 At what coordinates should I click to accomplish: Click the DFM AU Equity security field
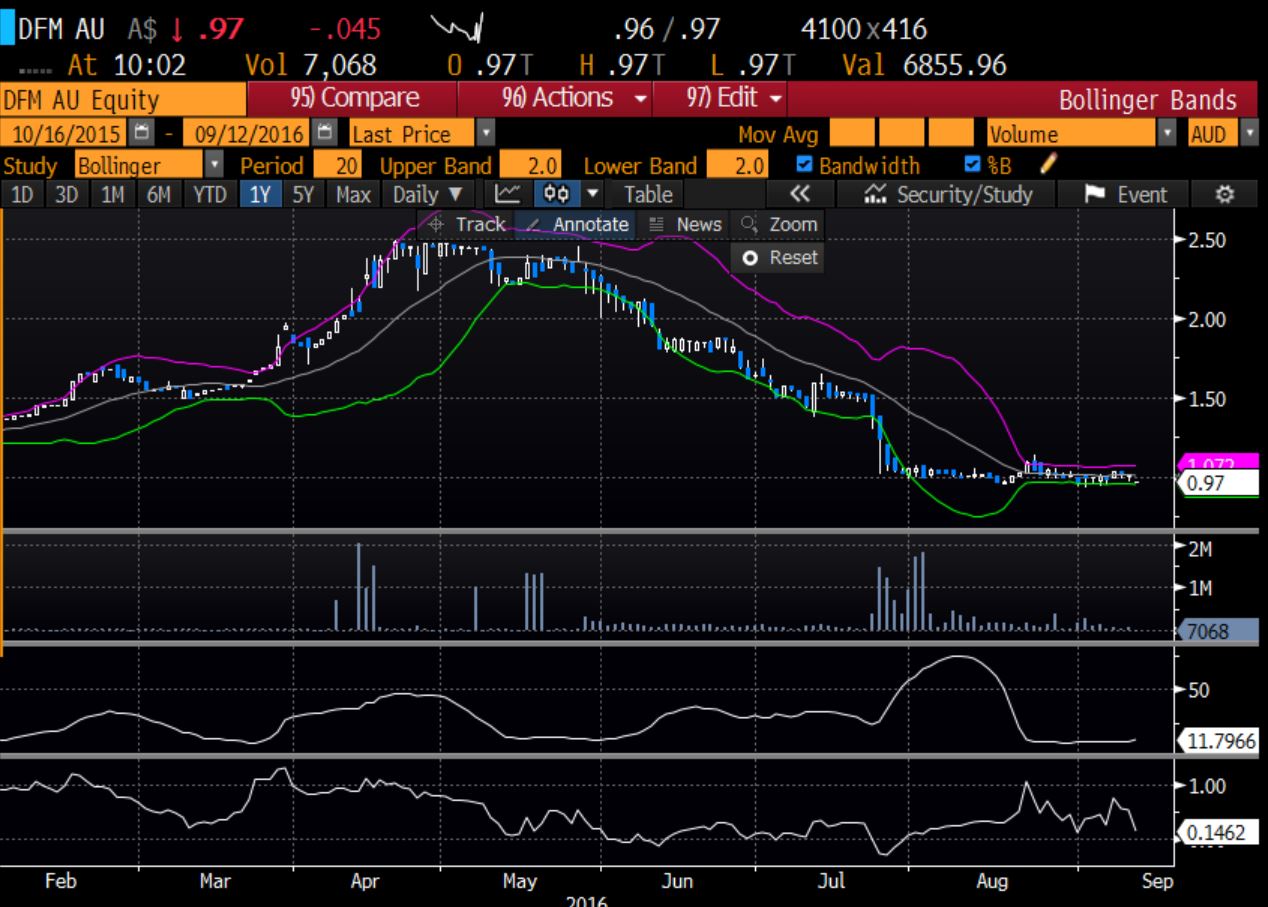pyautogui.click(x=123, y=99)
